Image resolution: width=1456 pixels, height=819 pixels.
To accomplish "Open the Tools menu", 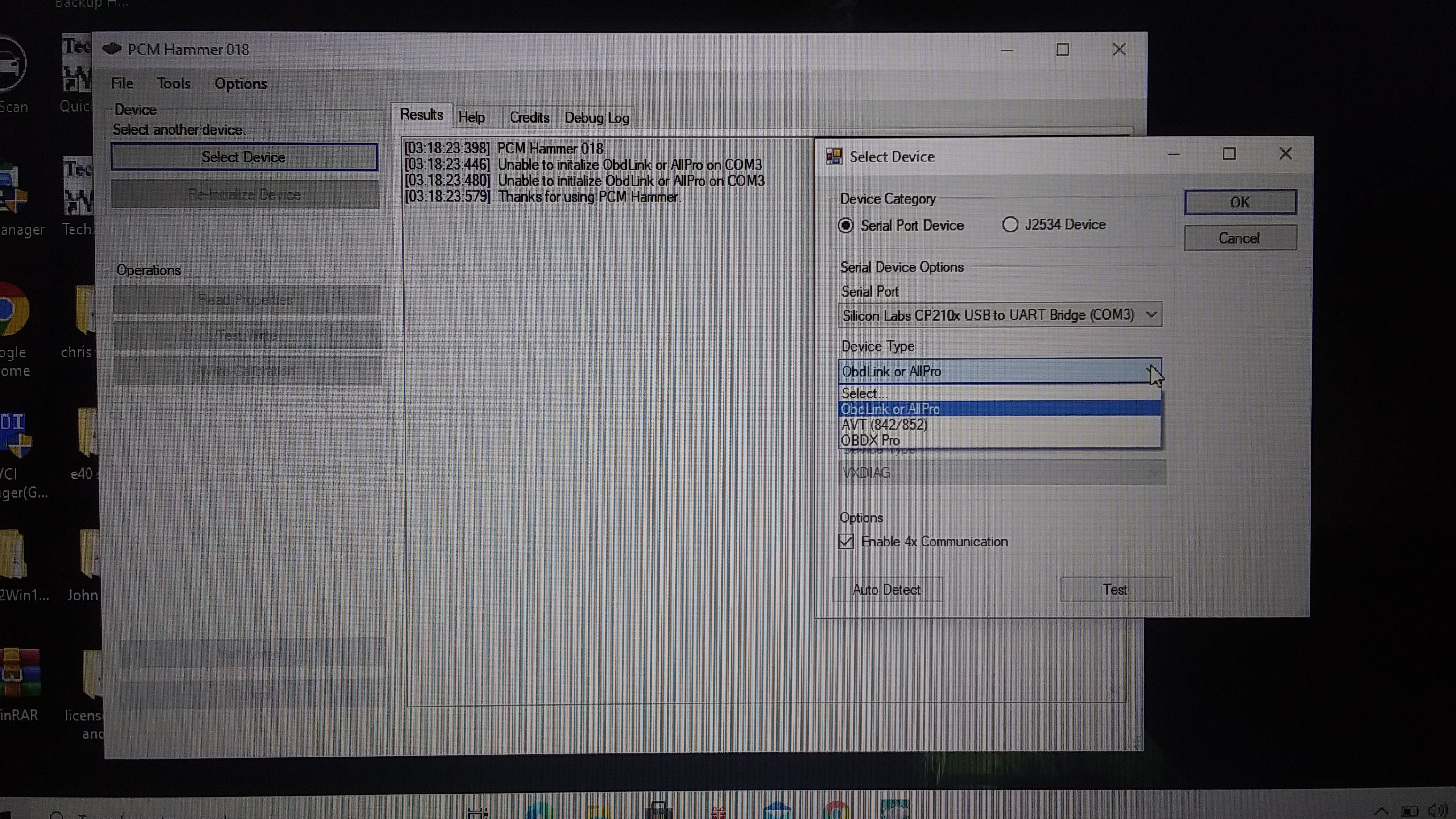I will point(174,83).
